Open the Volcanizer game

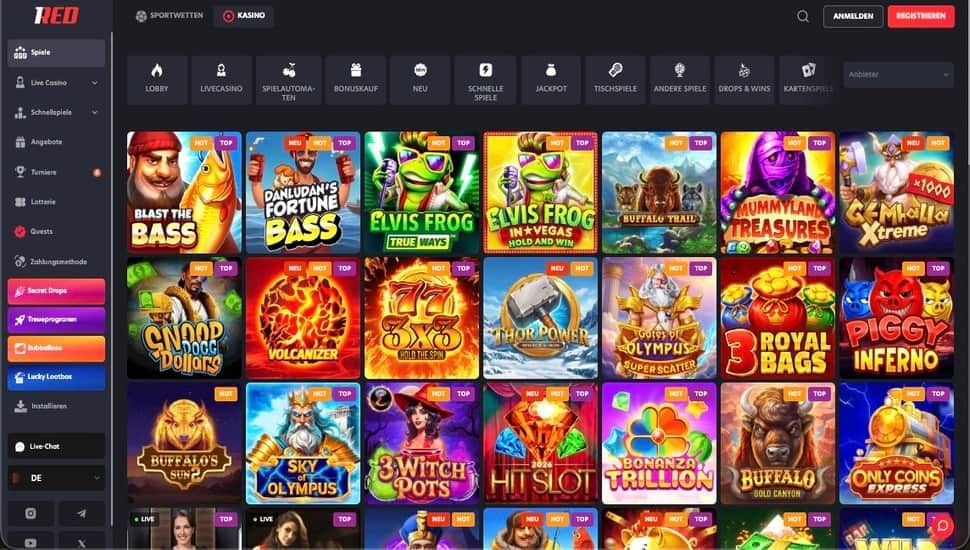(x=303, y=318)
